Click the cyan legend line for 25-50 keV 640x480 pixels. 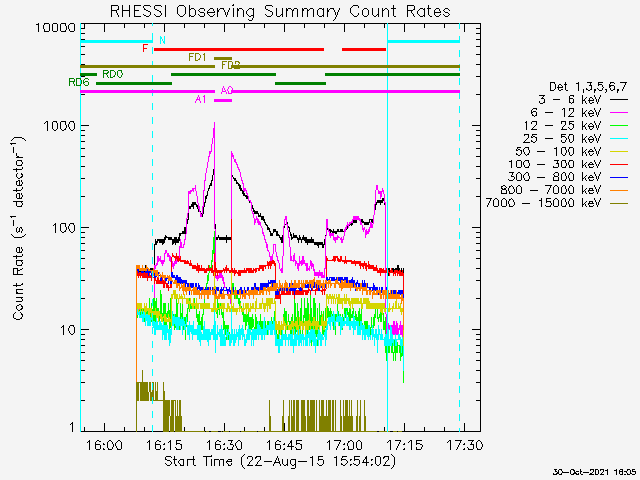click(x=619, y=138)
